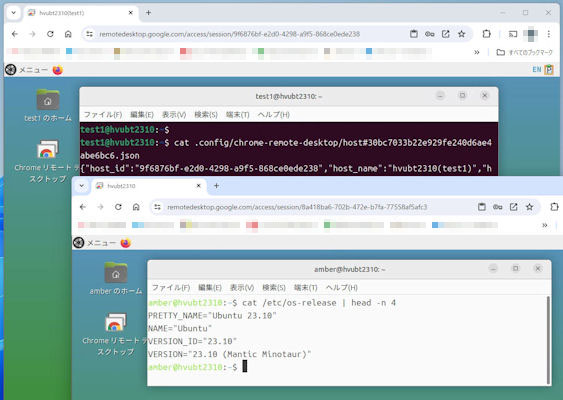
Task: Close the hvubt2310 tab in the front window
Action: pyautogui.click(x=199, y=186)
